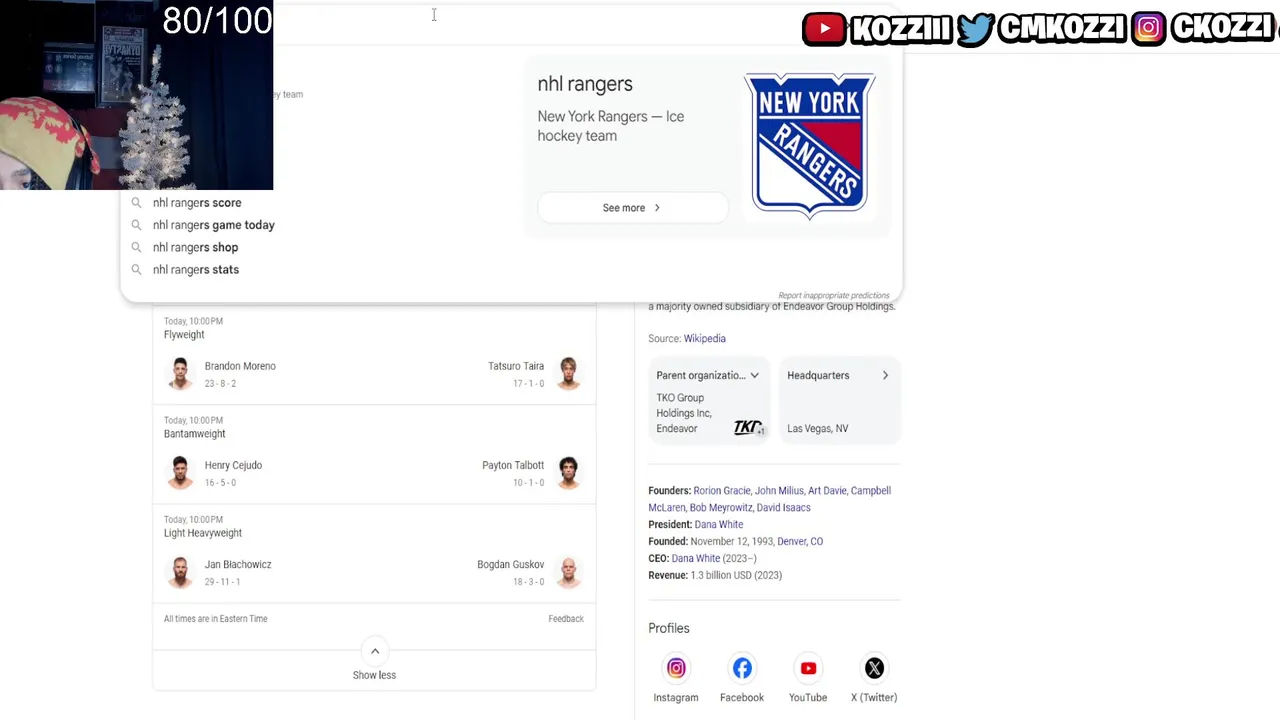Click fighter name Henry Cejudo
1280x720 pixels.
[x=233, y=465]
